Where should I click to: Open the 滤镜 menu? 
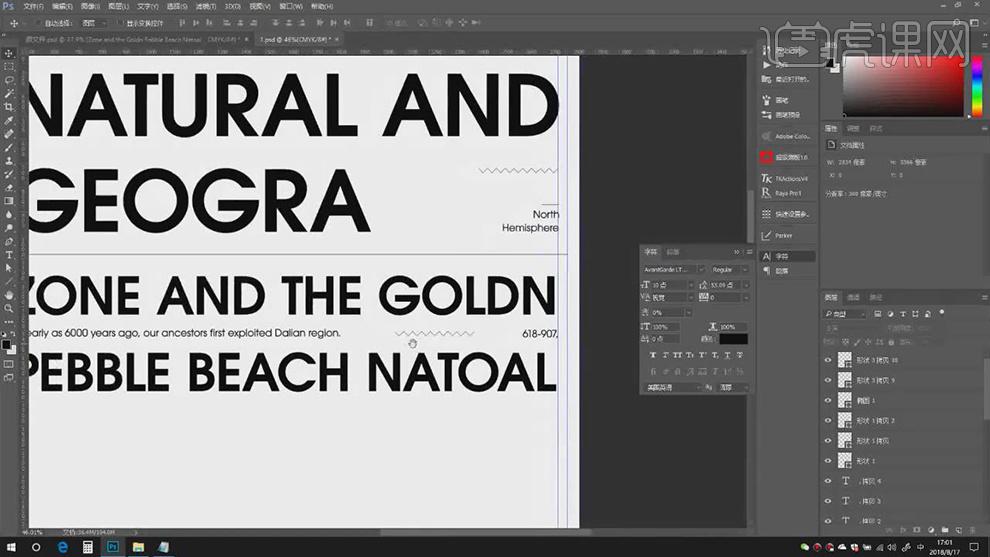click(205, 6)
